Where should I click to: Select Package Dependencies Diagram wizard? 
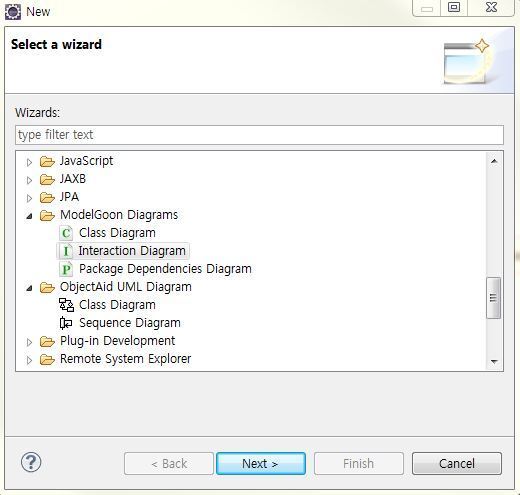point(165,269)
